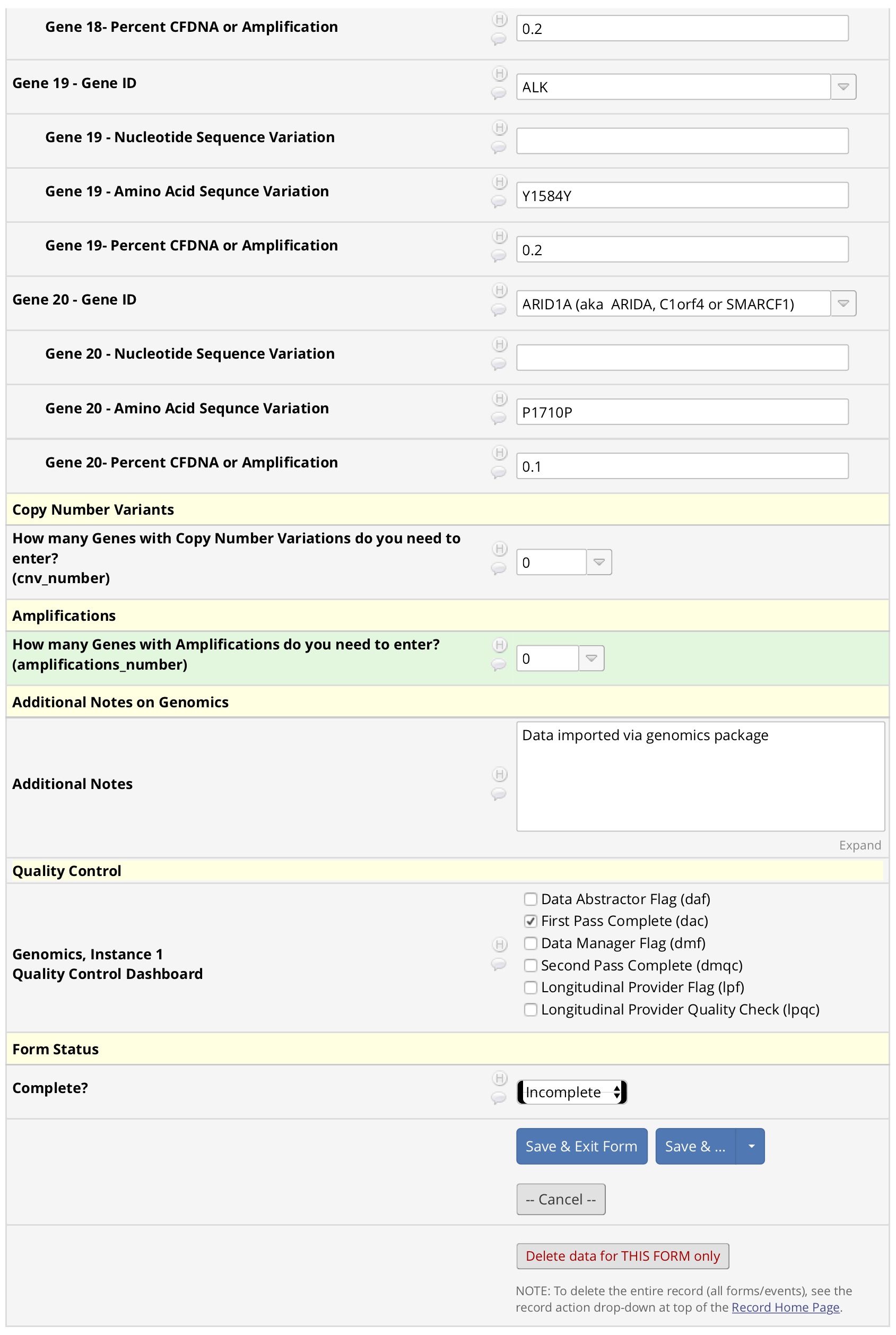Screen dimensions: 896x1335
Task: Click Gene 19 Percent CFDNA field
Action: (x=682, y=249)
